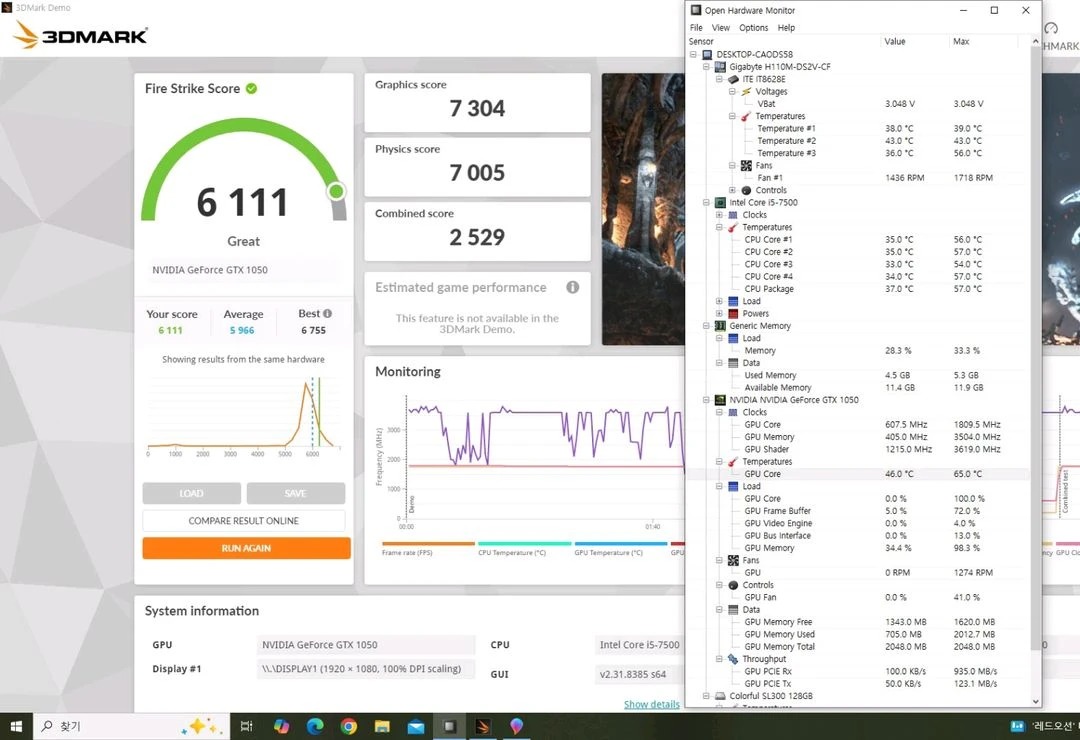Click the blue GPU Temperature legend bar

coord(621,544)
